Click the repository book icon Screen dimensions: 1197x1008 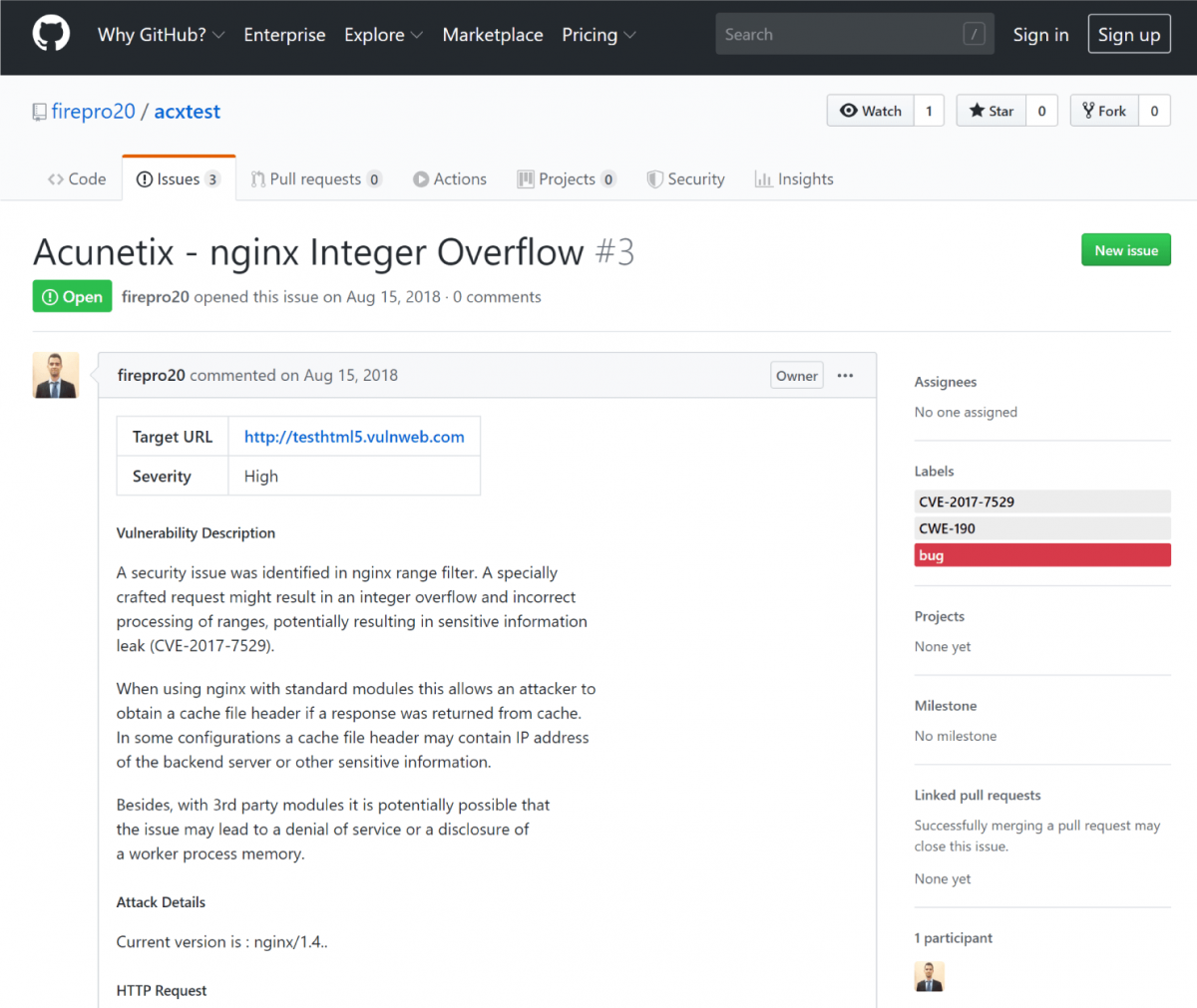point(39,112)
